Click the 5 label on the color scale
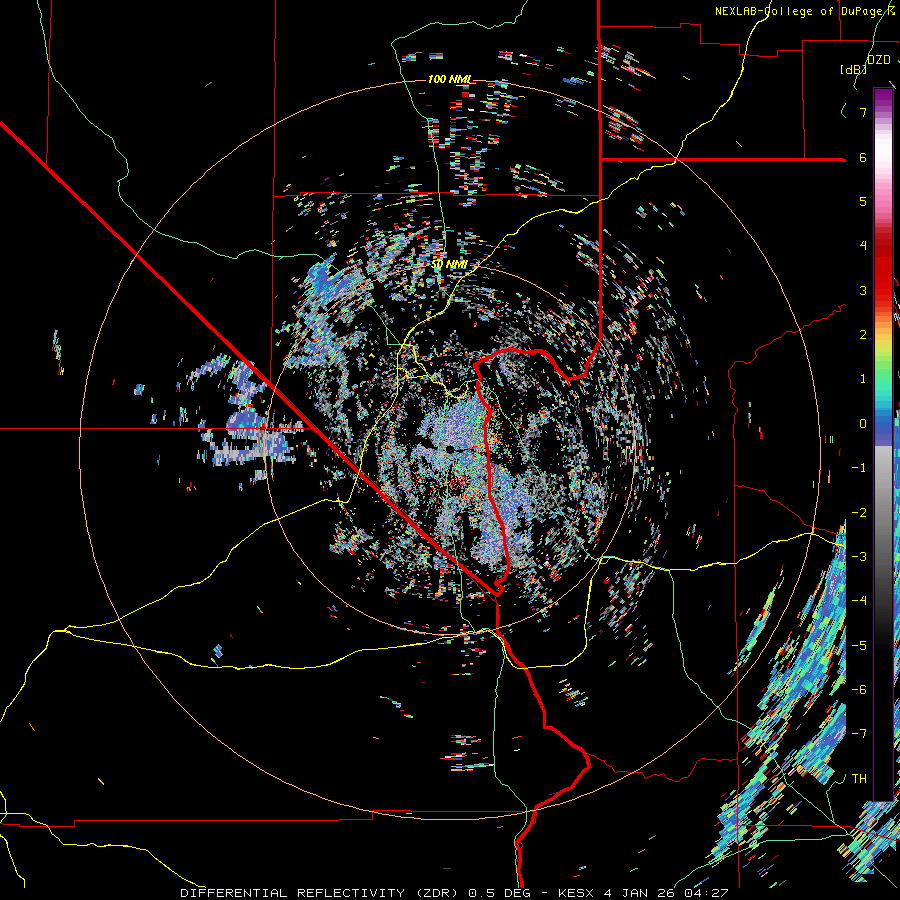This screenshot has width=900, height=900. (863, 201)
